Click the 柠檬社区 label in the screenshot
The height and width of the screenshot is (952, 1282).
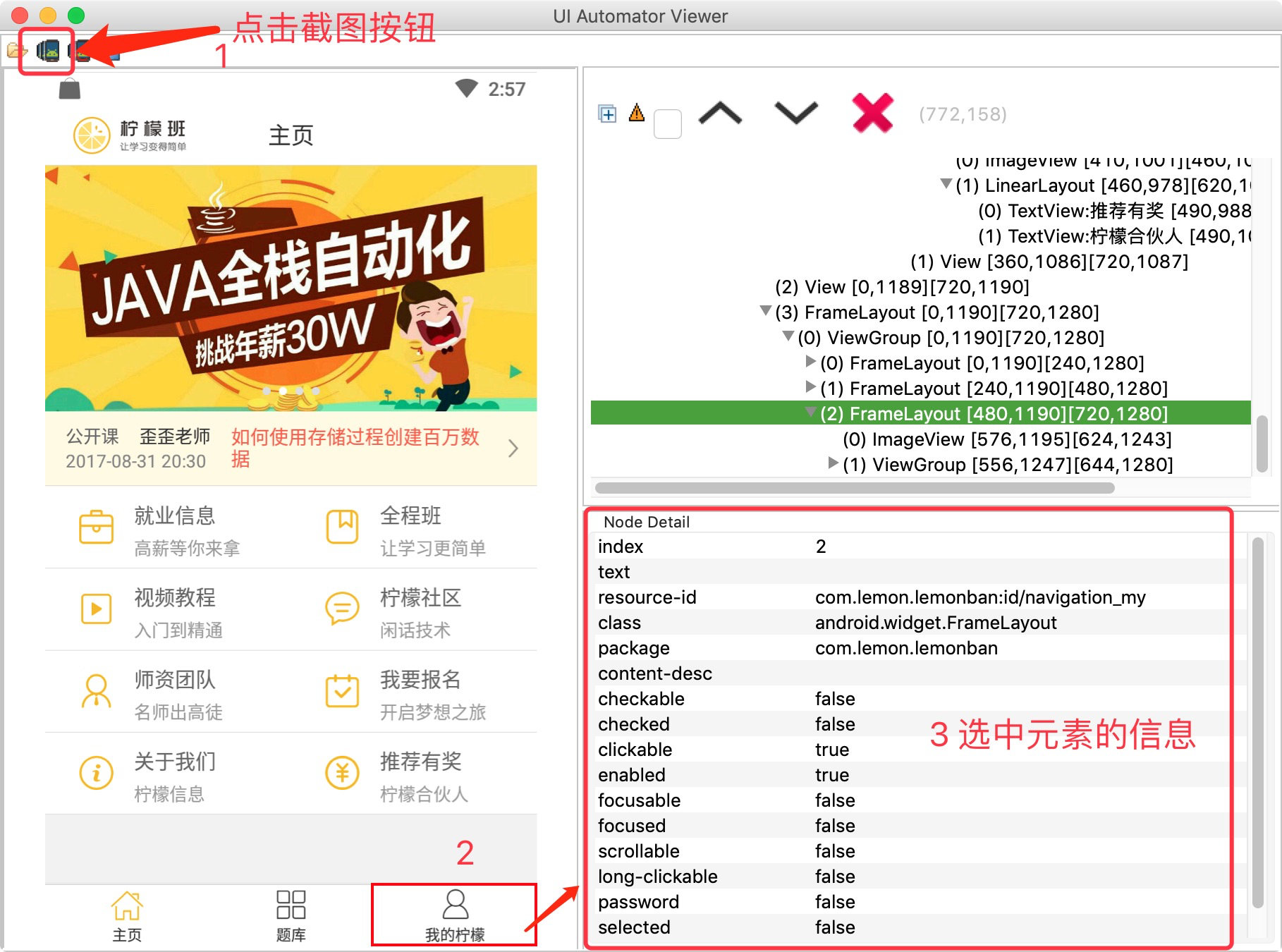click(420, 598)
